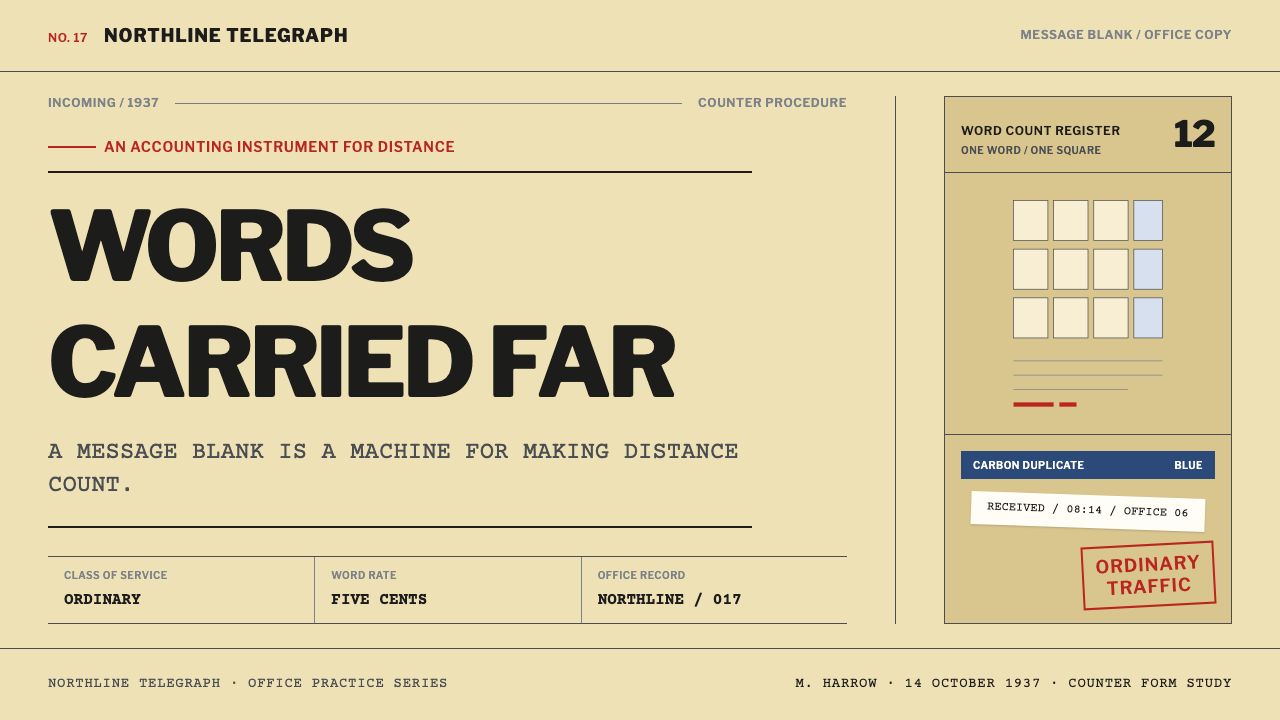Click the WORD RATE label
The image size is (1280, 720).
coord(364,575)
